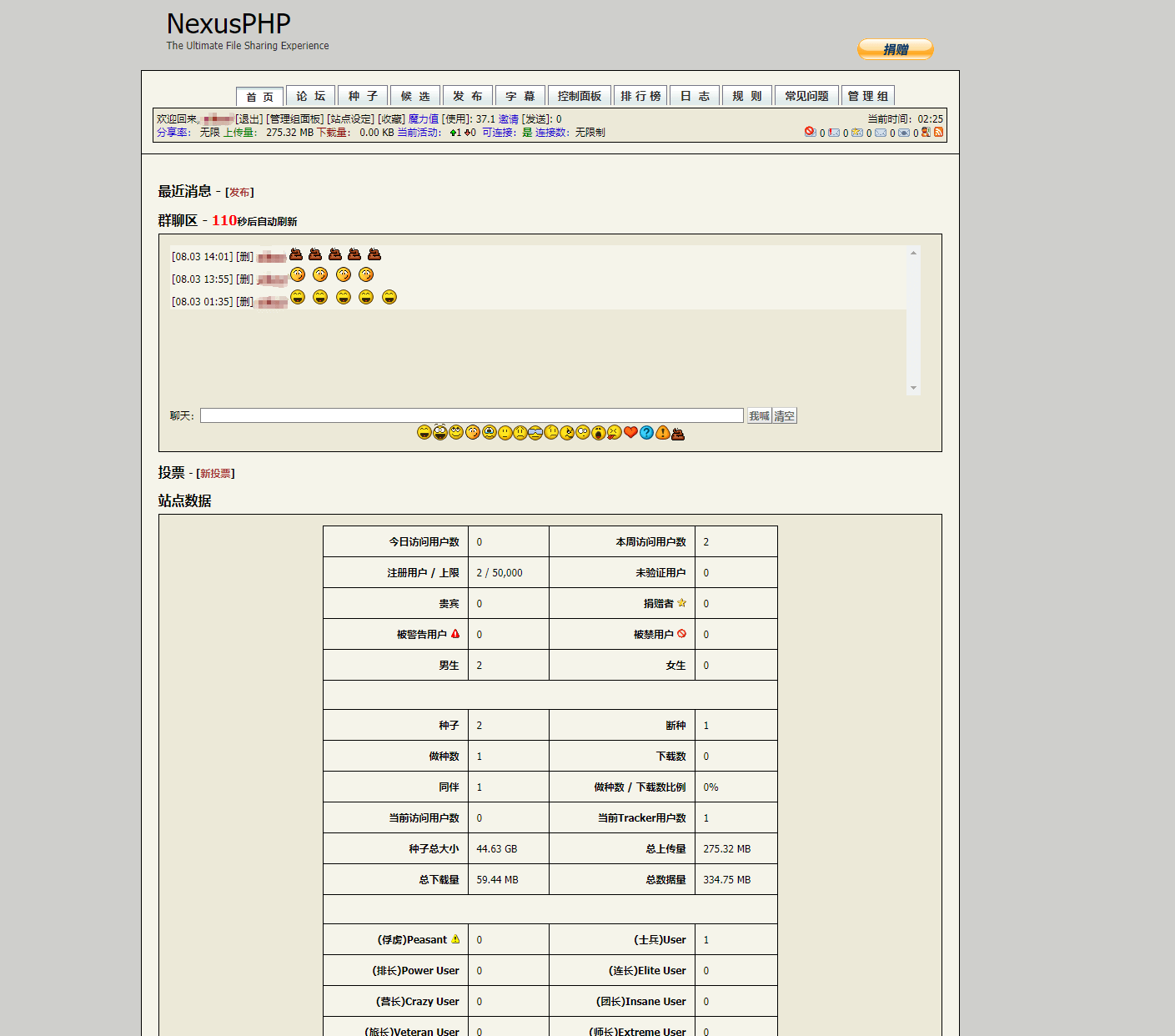
Task: Open the 常见问题 FAQ tab
Action: tap(806, 96)
